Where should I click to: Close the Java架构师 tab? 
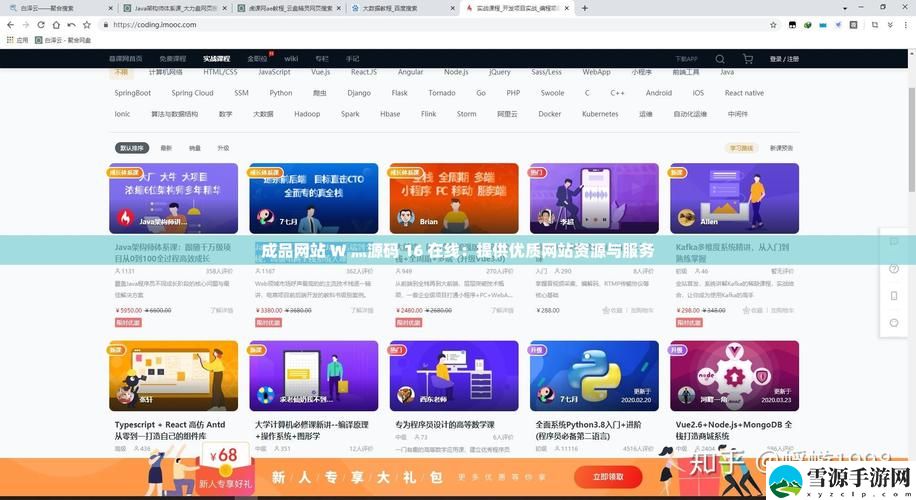click(226, 8)
